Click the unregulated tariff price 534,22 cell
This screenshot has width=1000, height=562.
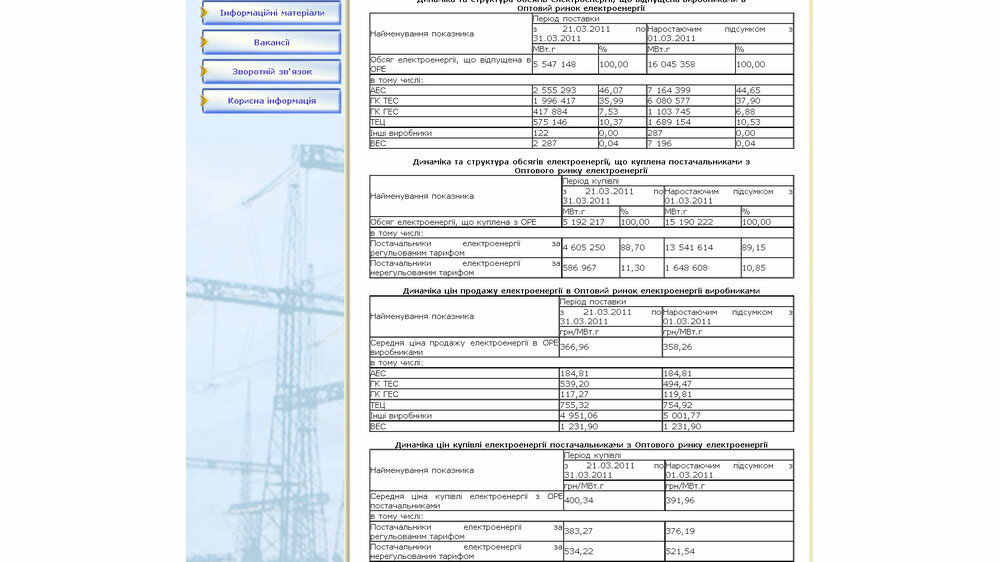[x=614, y=551]
